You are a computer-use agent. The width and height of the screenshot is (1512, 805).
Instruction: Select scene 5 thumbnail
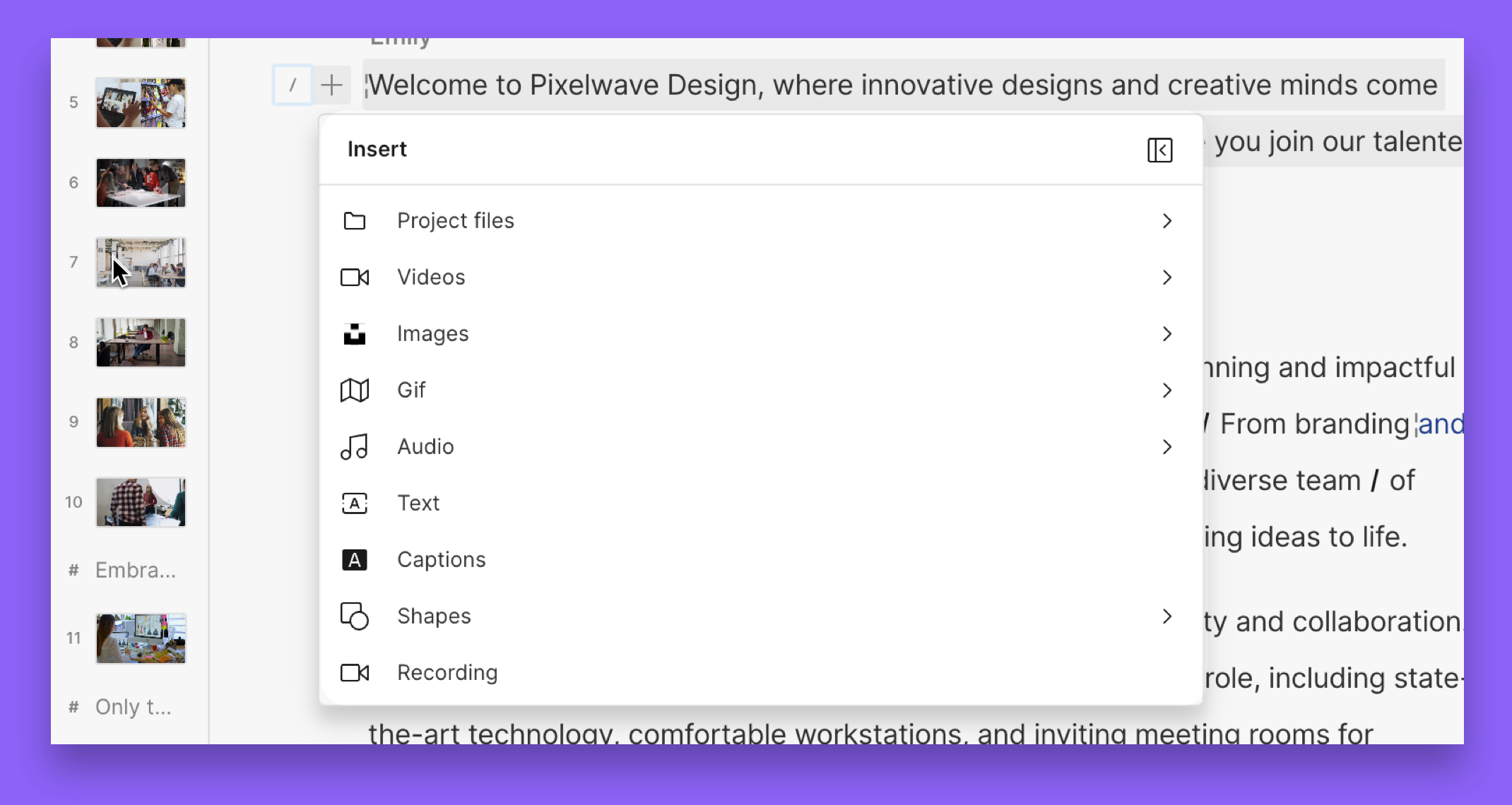tap(141, 103)
